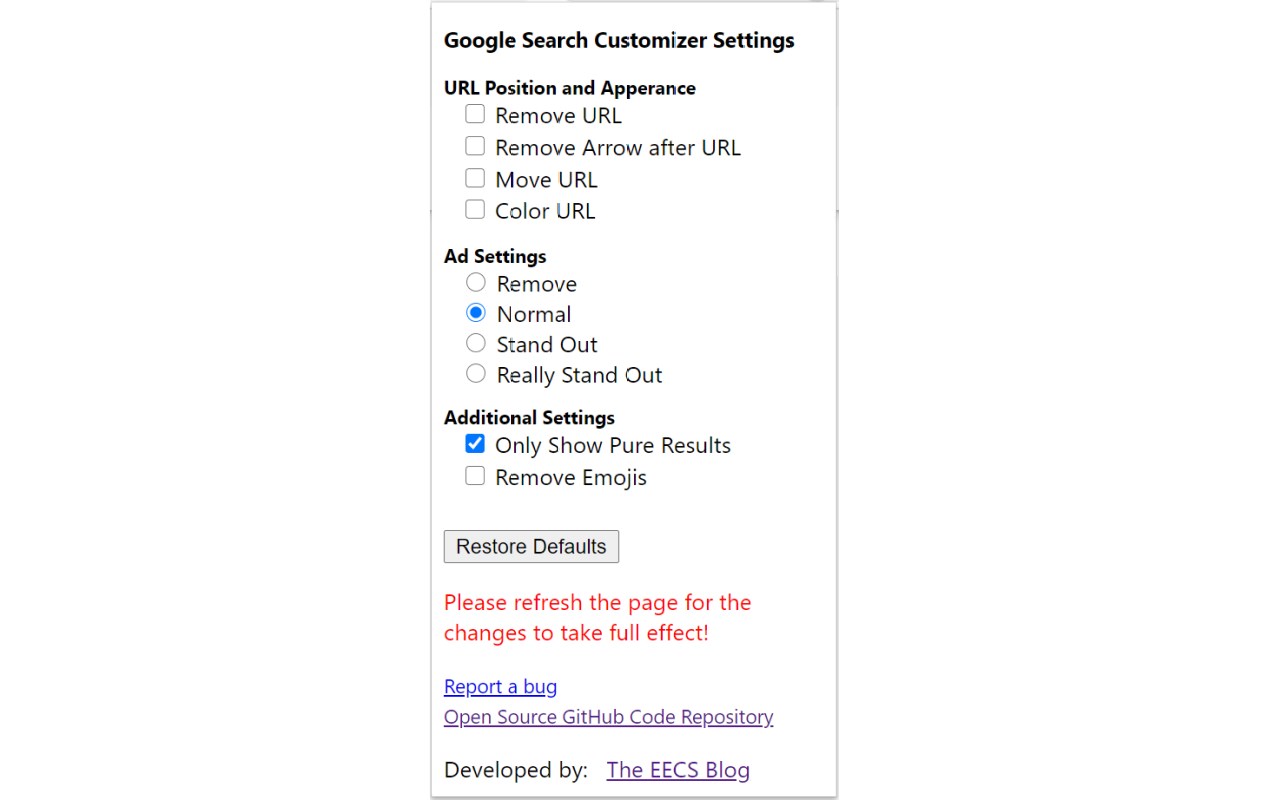Enable the Color URL checkbox

tap(475, 210)
